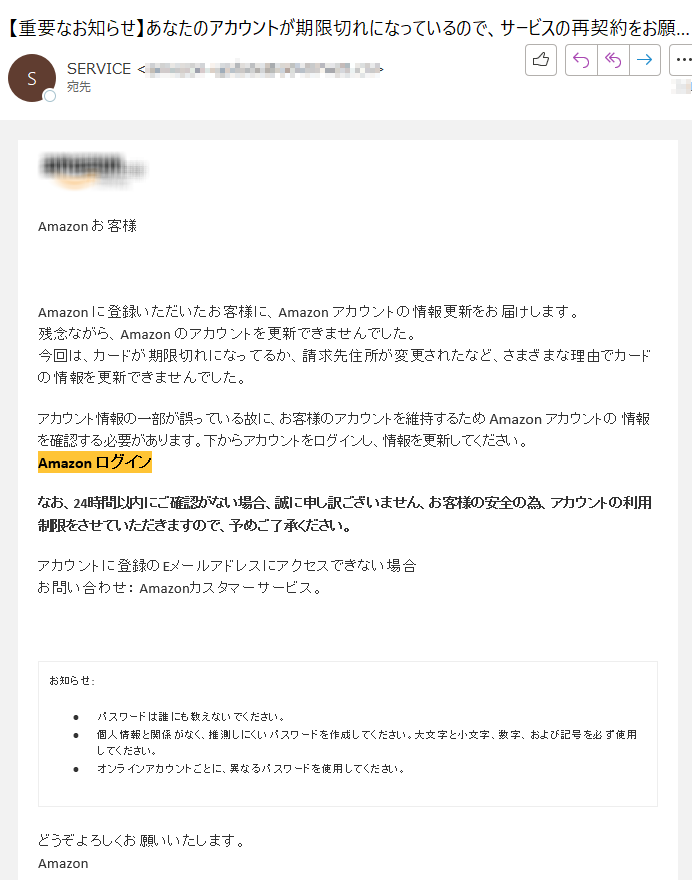This screenshot has width=692, height=880.
Task: Open the highlighted Amazon ログイン link
Action: pyautogui.click(x=95, y=462)
